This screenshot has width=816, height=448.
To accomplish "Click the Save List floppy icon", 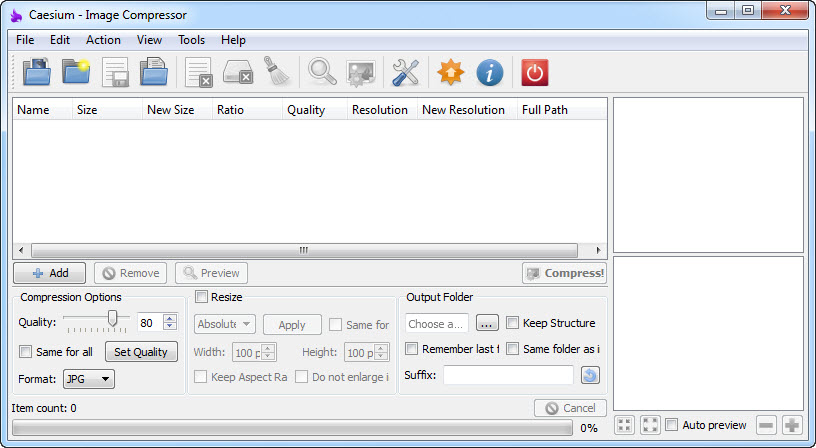I will (115, 72).
